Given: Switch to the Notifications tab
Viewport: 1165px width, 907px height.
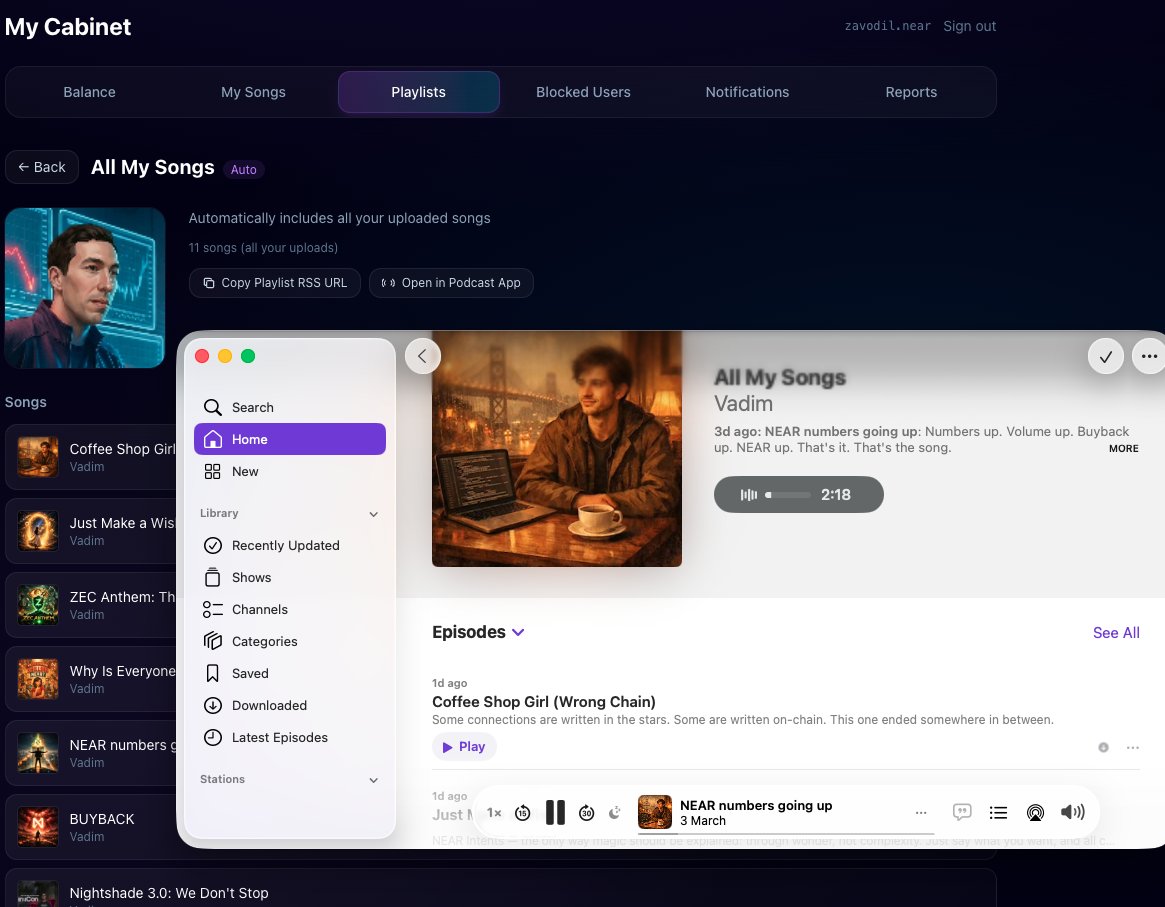Looking at the screenshot, I should [x=747, y=92].
